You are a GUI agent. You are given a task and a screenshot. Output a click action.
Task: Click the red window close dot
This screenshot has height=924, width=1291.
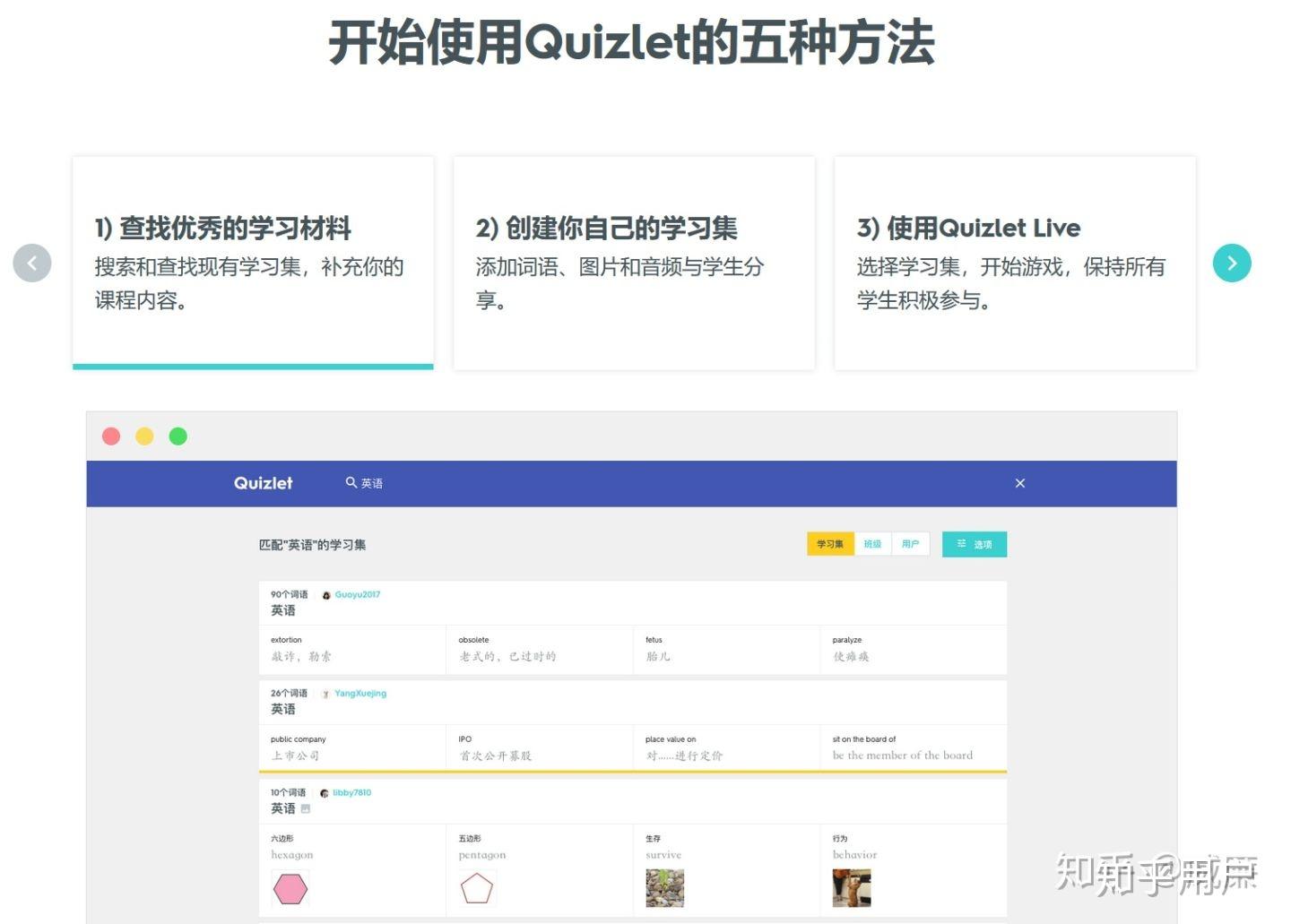pyautogui.click(x=111, y=436)
